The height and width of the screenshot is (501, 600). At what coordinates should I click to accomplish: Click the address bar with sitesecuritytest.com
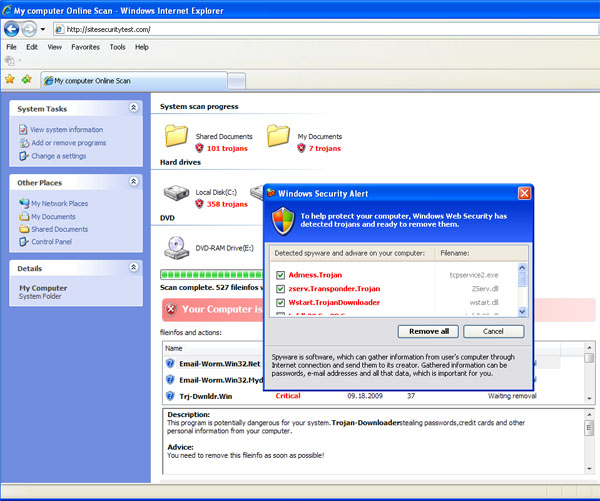tap(327, 29)
